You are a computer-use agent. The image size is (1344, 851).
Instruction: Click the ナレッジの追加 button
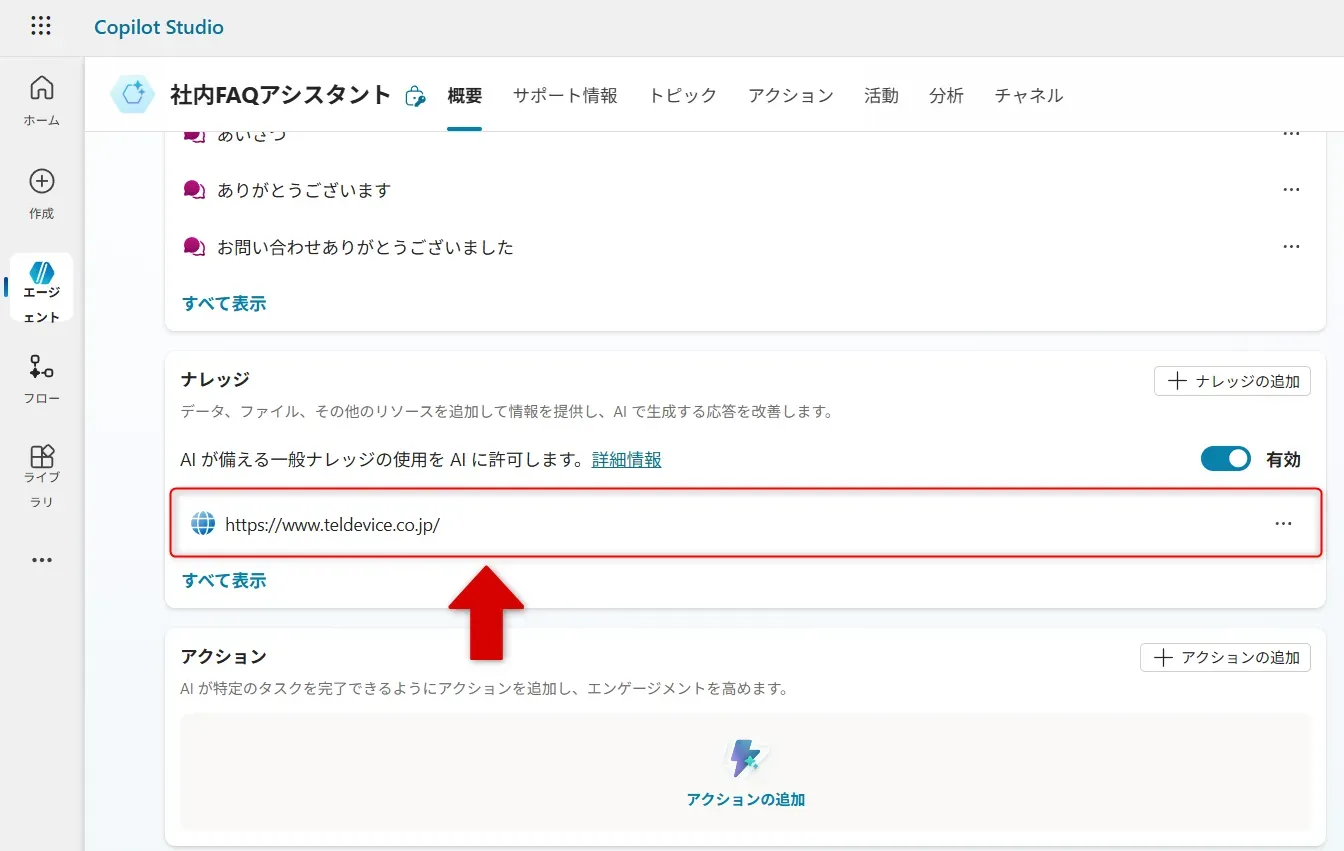pyautogui.click(x=1232, y=381)
